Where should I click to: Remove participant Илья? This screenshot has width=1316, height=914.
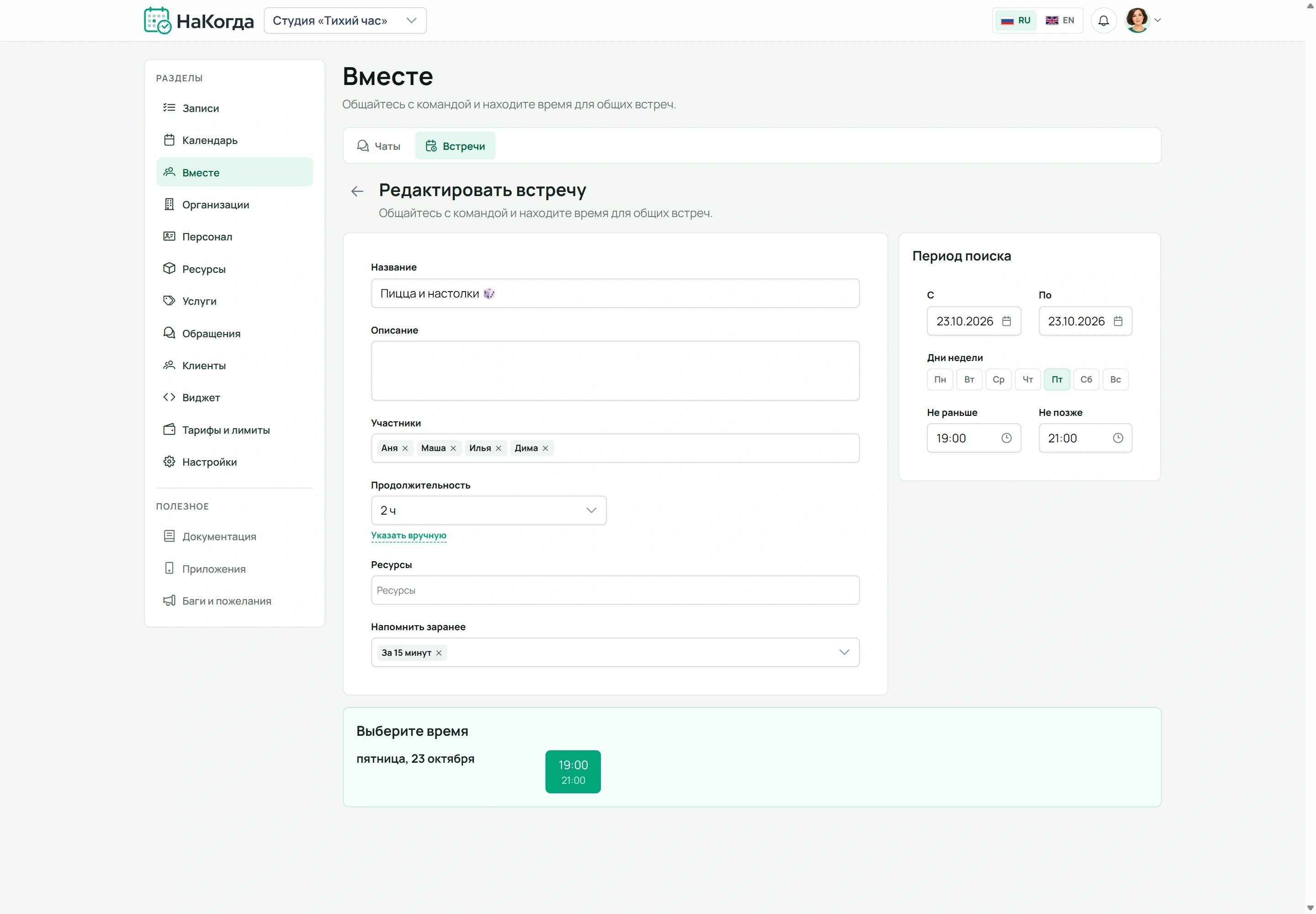click(x=498, y=448)
